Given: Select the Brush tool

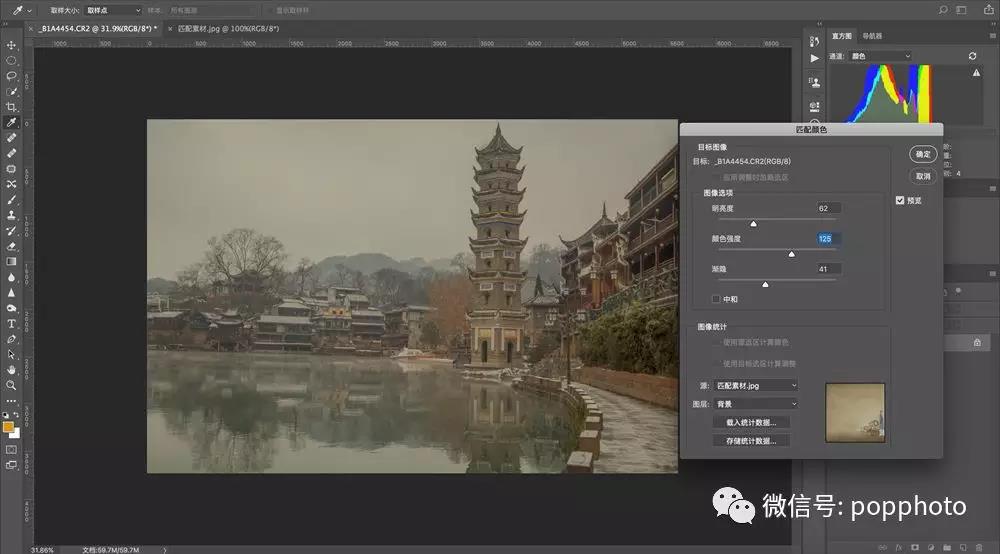Looking at the screenshot, I should 11,200.
